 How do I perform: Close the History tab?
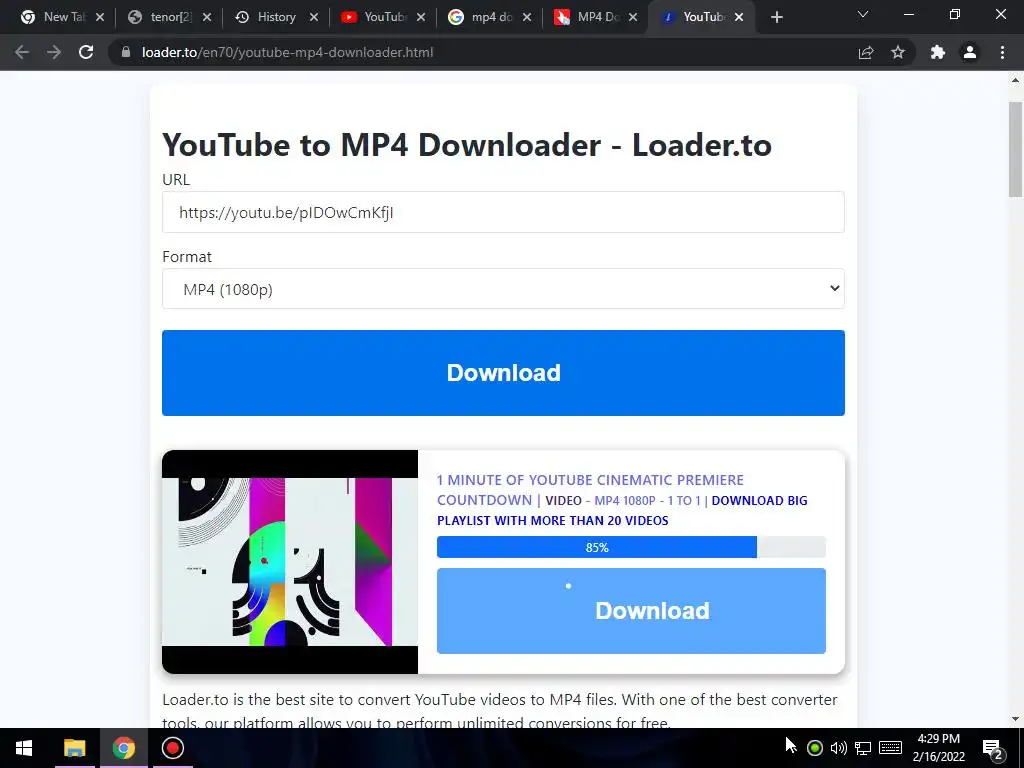(313, 18)
